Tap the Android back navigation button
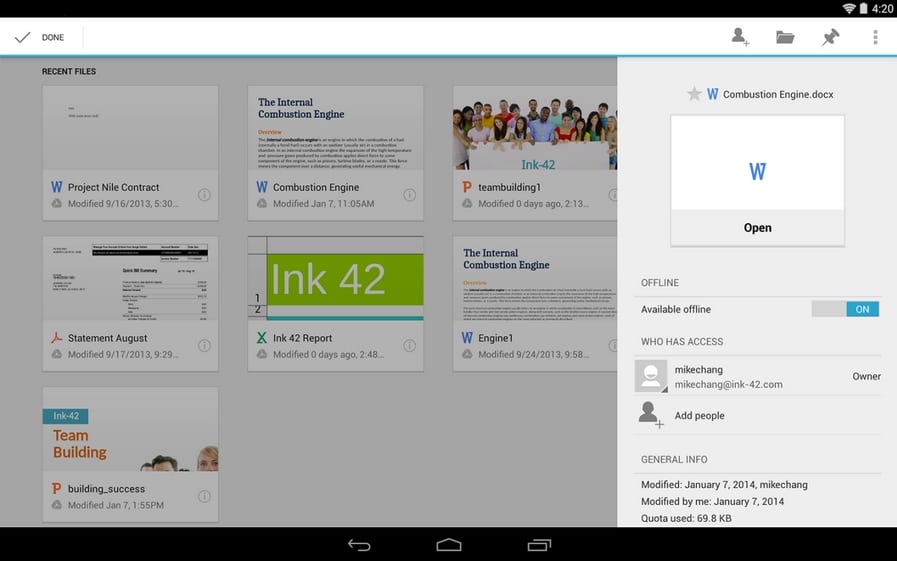This screenshot has width=897, height=561. click(359, 545)
